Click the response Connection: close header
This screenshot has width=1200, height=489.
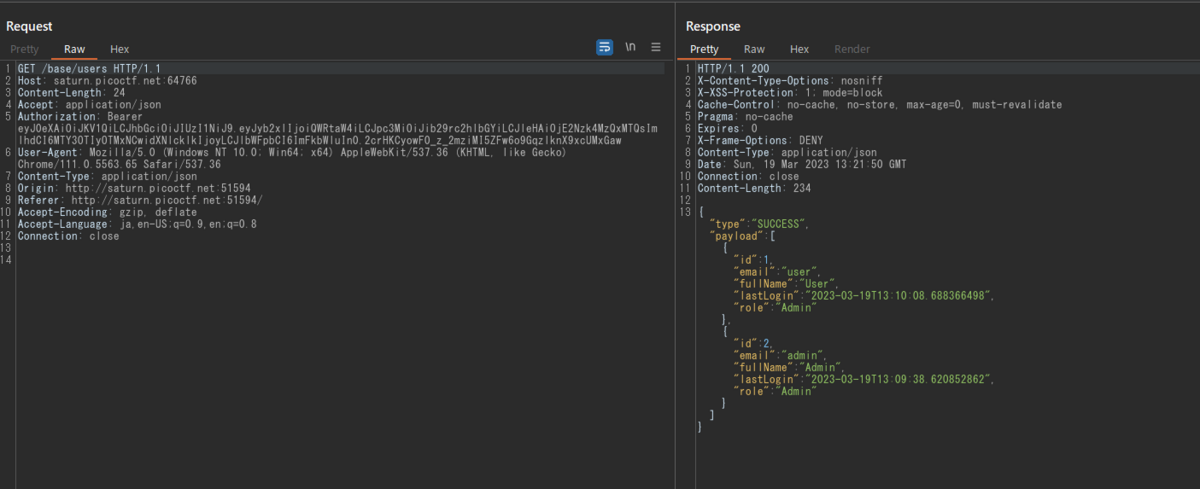click(747, 176)
